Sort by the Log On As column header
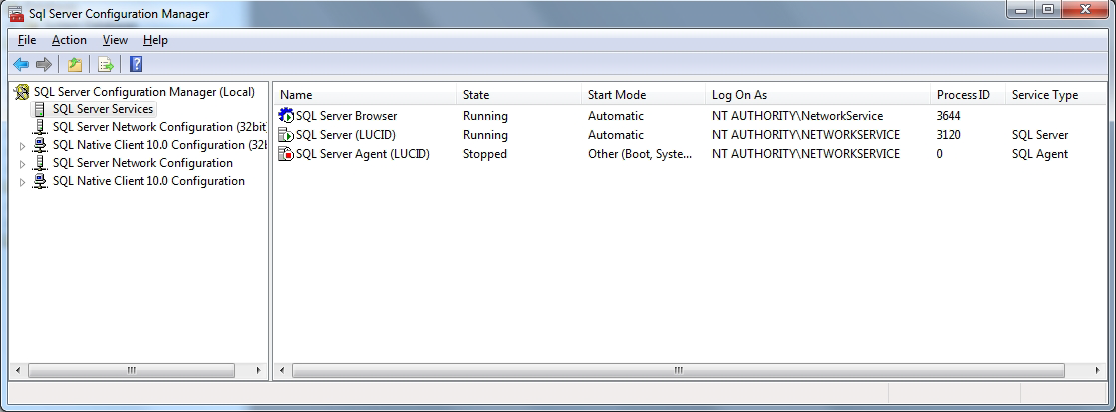1116x412 pixels. (818, 95)
